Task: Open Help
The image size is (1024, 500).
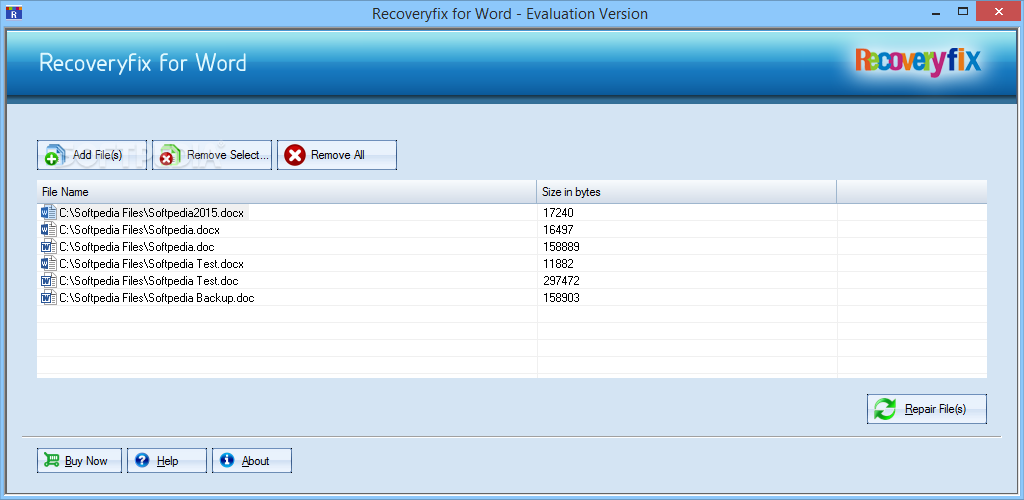Action: [x=167, y=461]
